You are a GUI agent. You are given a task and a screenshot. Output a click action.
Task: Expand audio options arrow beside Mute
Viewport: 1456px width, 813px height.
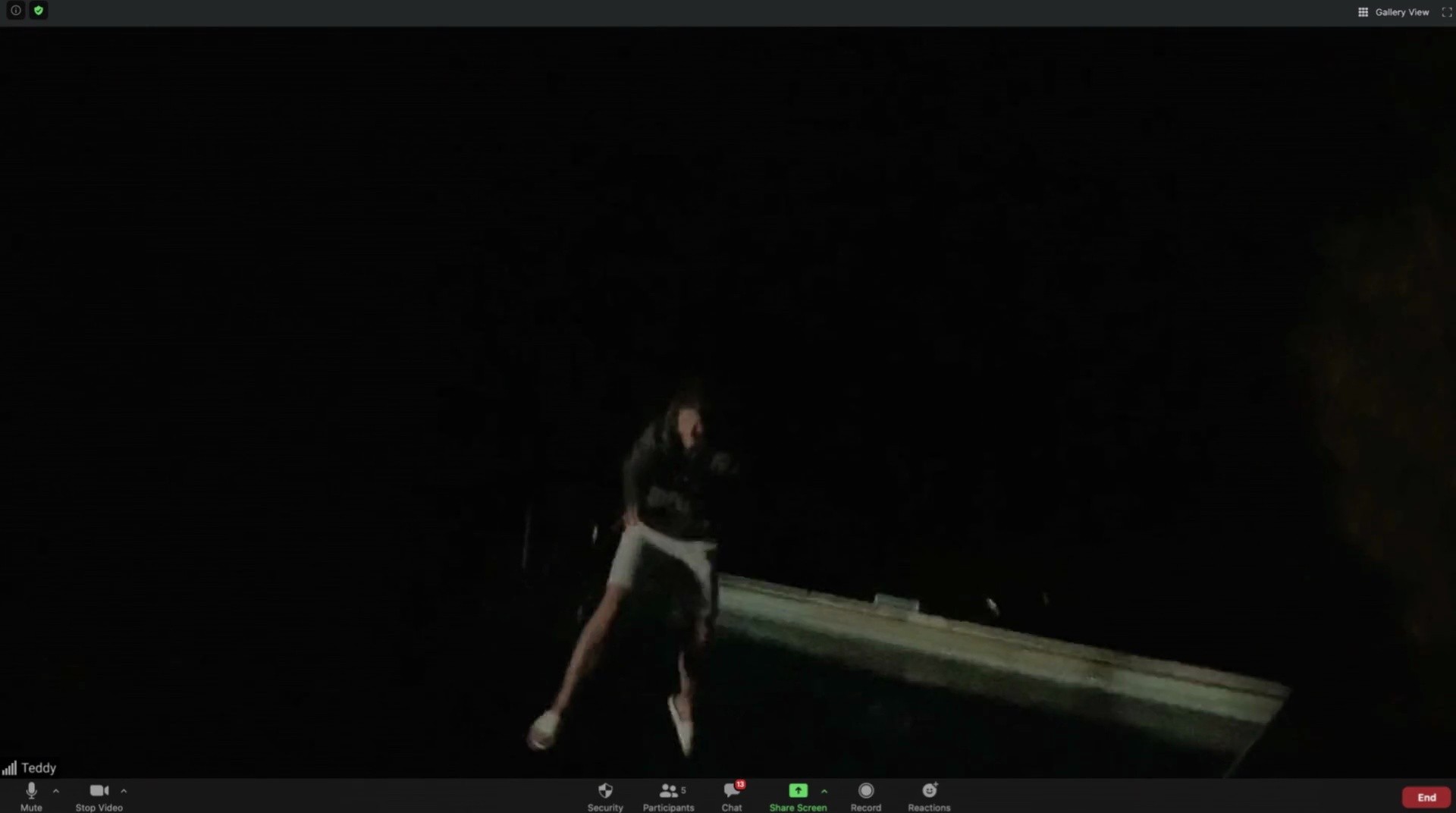(56, 791)
